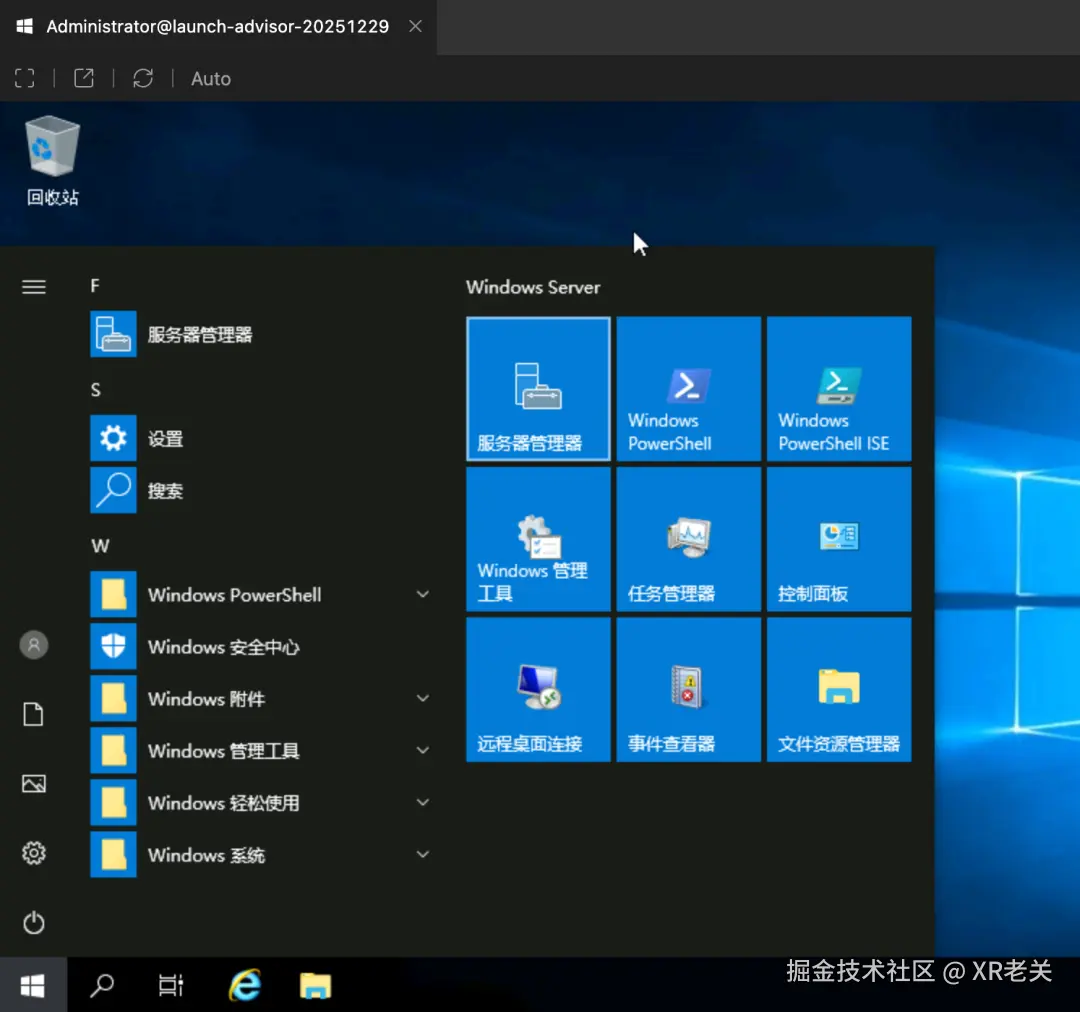Select the Administrator@launch-advisor-20251229 tab
1080x1012 pixels.
point(218,26)
